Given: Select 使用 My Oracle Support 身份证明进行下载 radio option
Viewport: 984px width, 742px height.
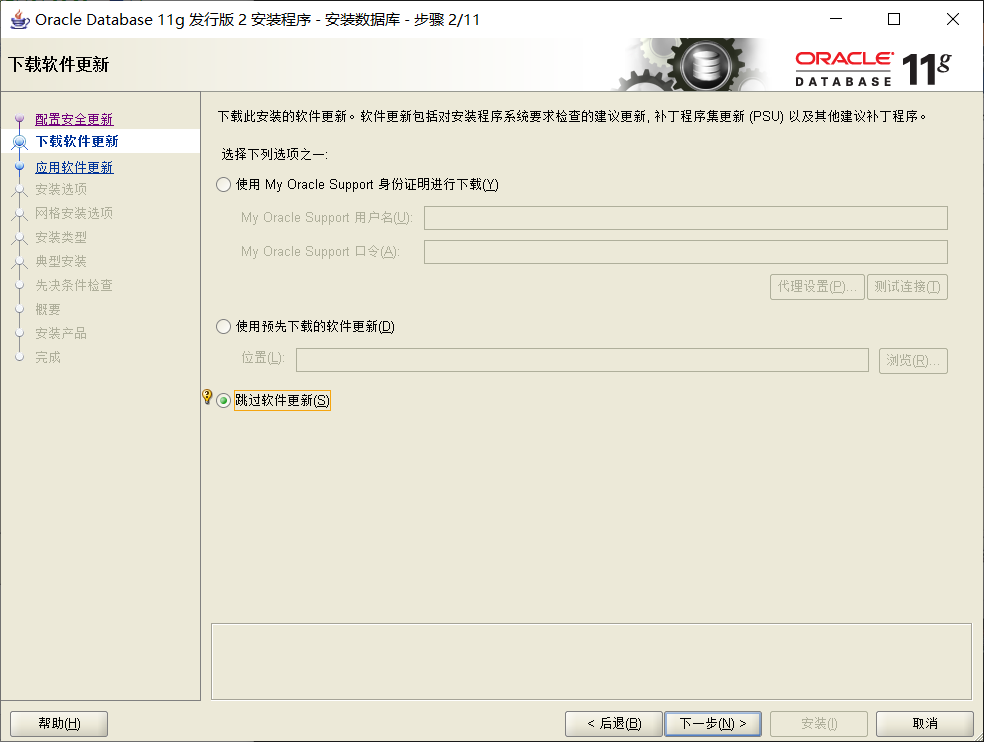Looking at the screenshot, I should click(223, 185).
